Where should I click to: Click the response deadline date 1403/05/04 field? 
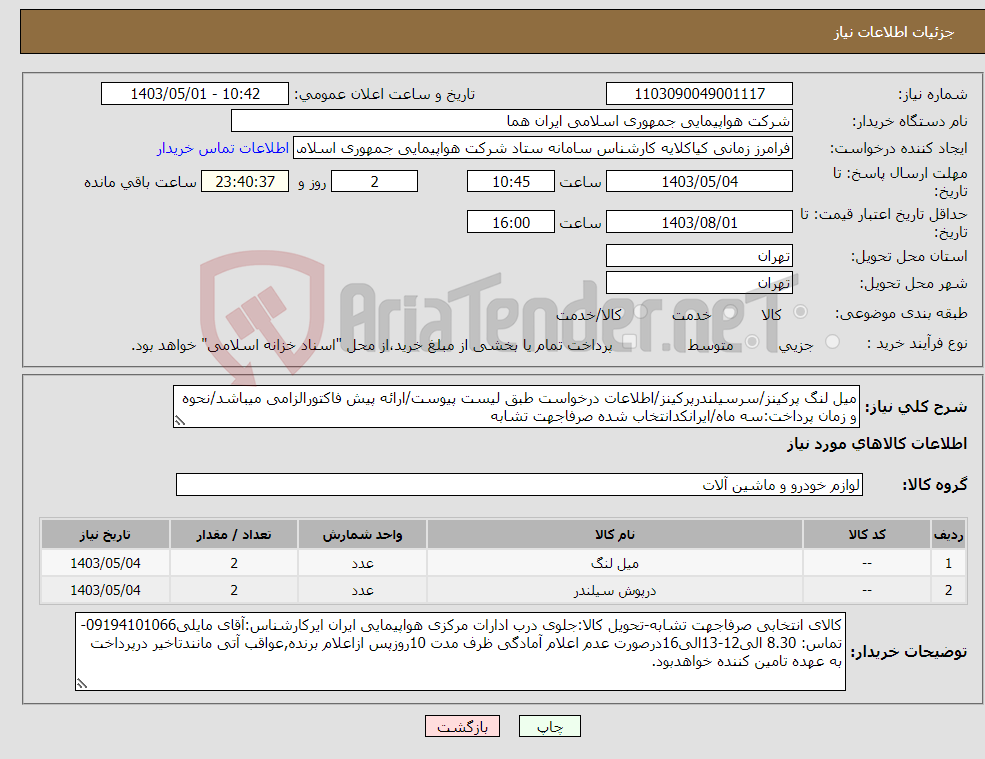point(699,182)
